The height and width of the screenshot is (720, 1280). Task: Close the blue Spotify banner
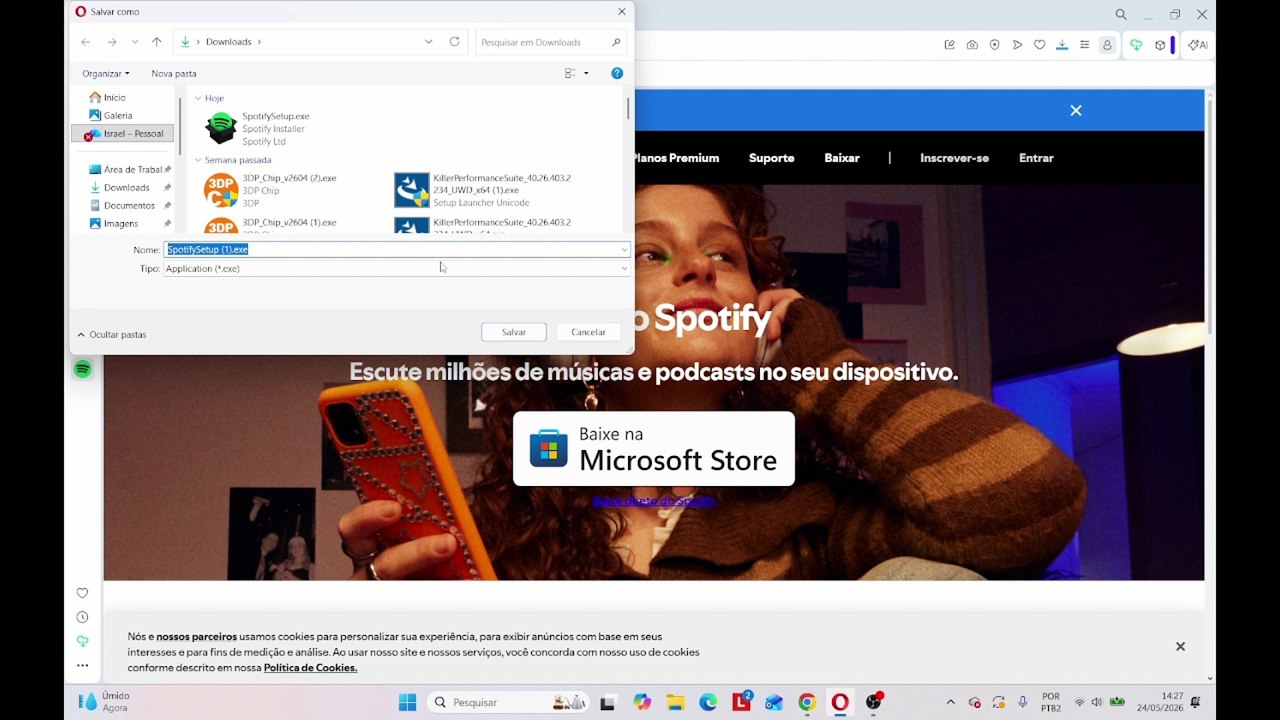tap(1076, 111)
